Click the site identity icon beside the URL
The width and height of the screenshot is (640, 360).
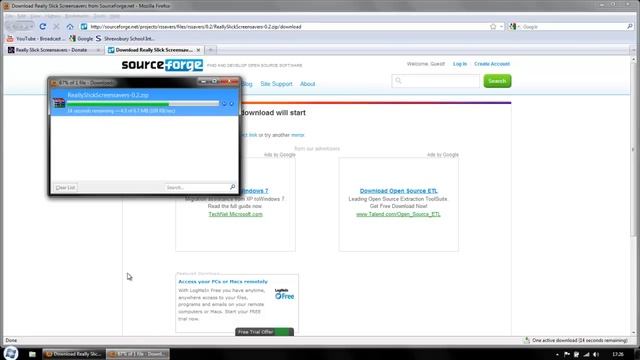(84, 27)
